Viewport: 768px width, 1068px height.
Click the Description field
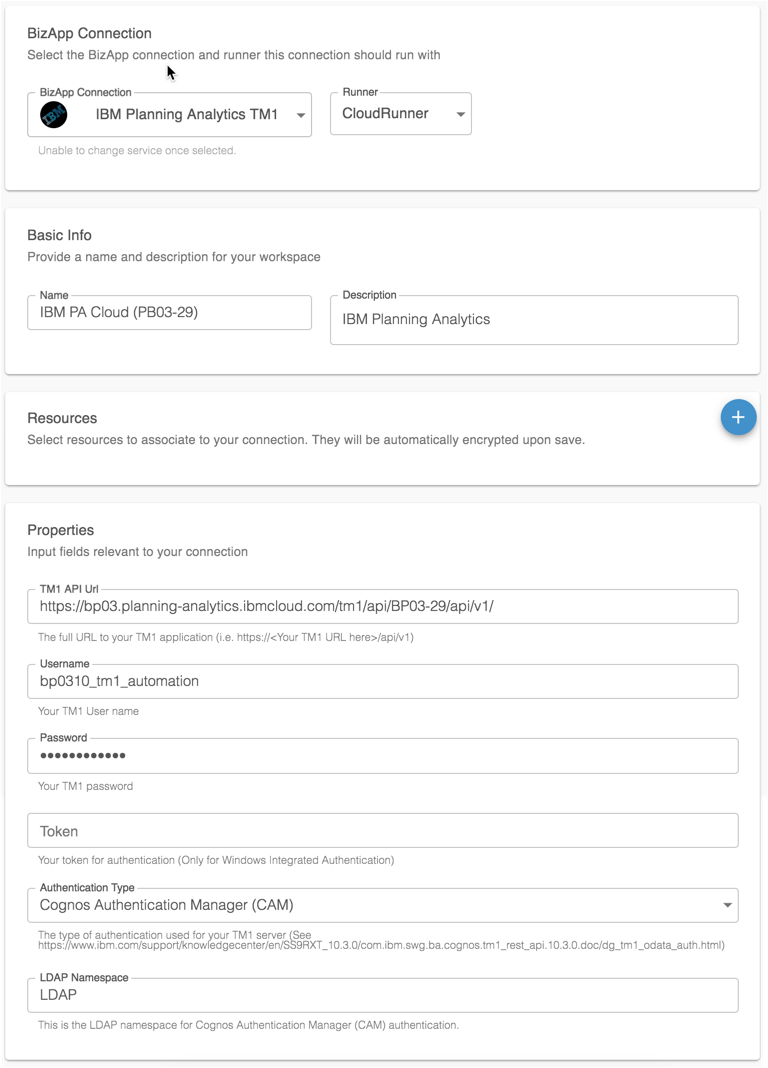(x=534, y=319)
